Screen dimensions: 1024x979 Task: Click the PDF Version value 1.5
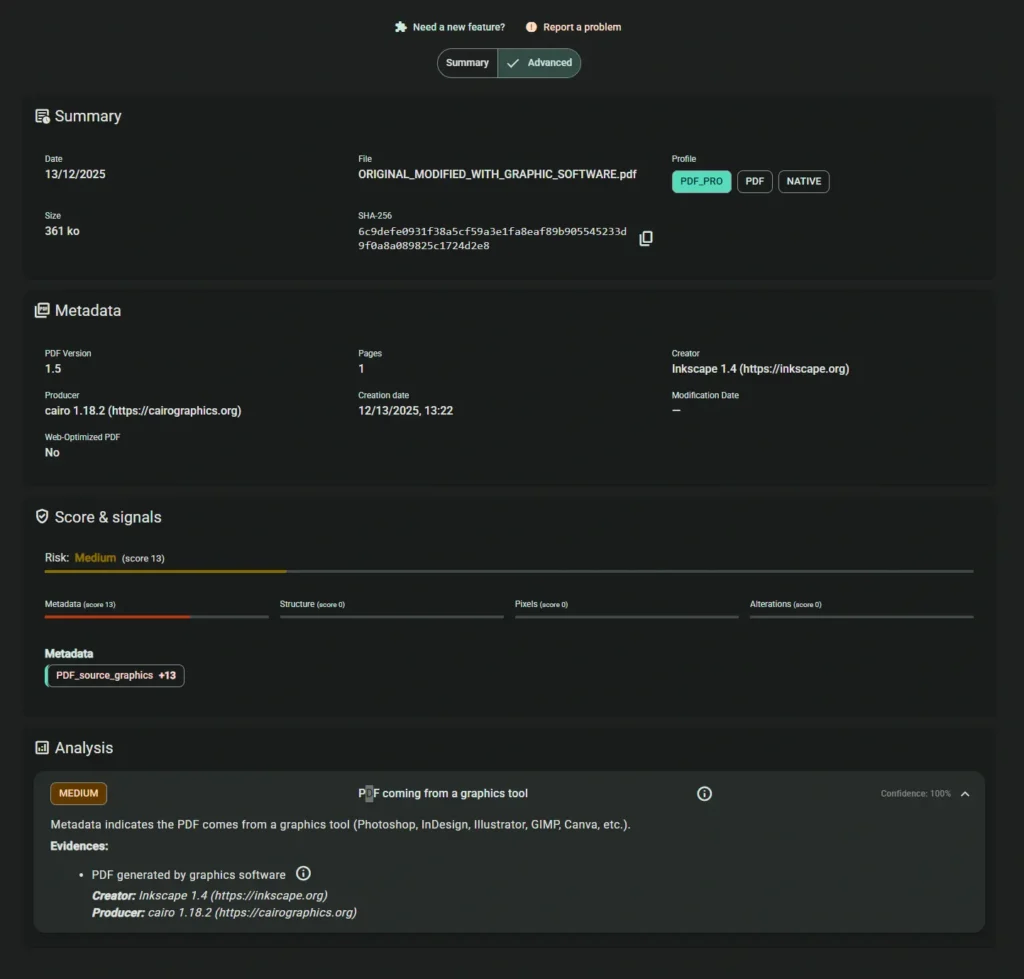coord(53,369)
